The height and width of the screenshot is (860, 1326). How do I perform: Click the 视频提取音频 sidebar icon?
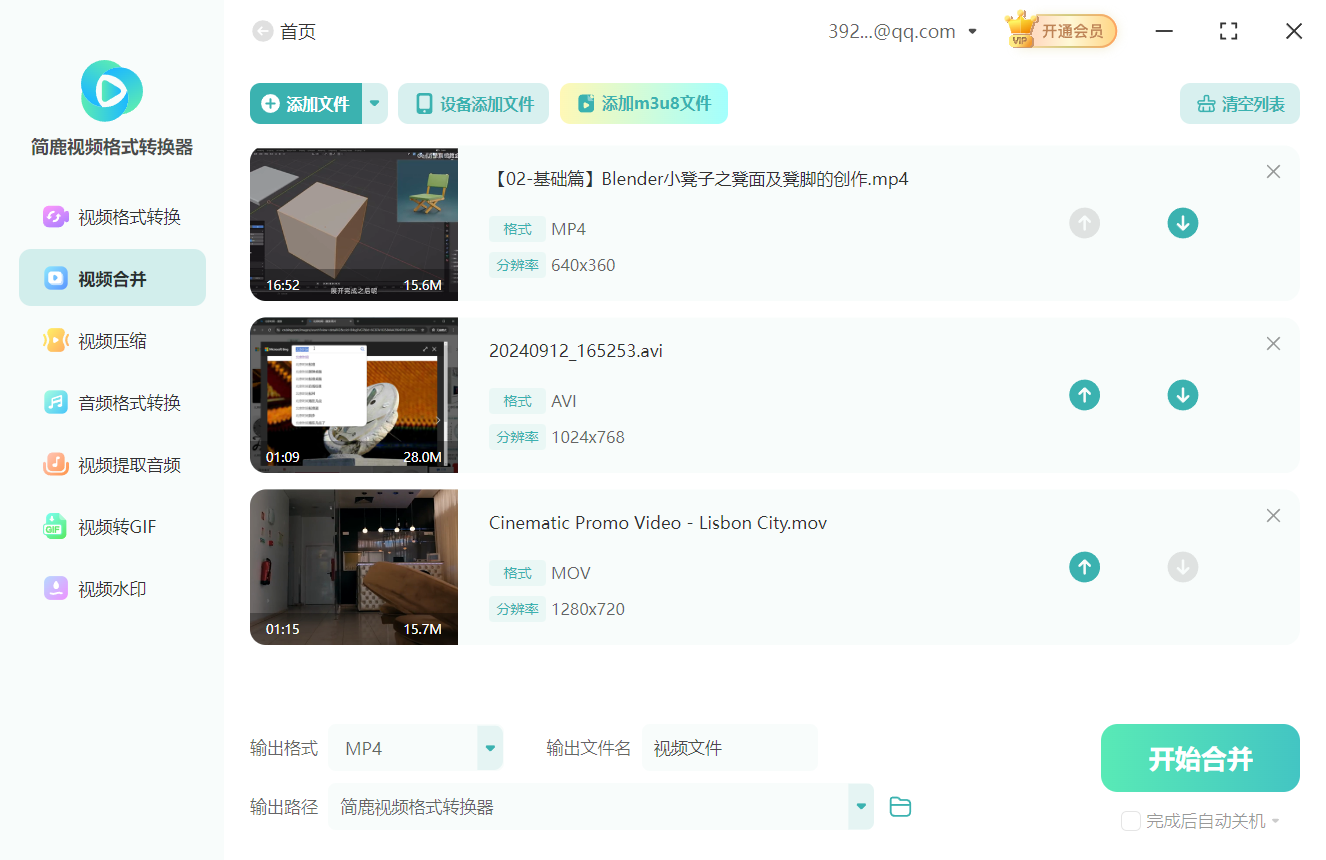click(55, 465)
